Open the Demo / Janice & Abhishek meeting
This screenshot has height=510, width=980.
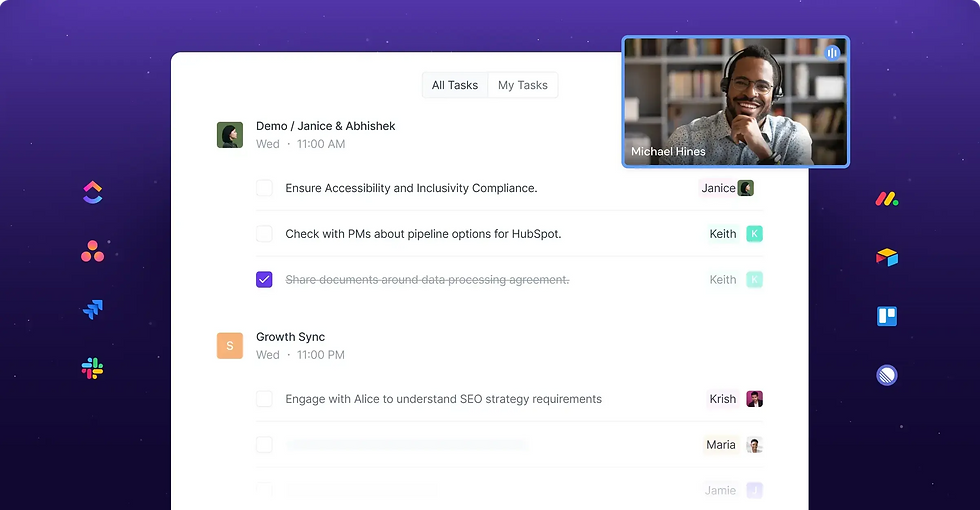point(326,126)
